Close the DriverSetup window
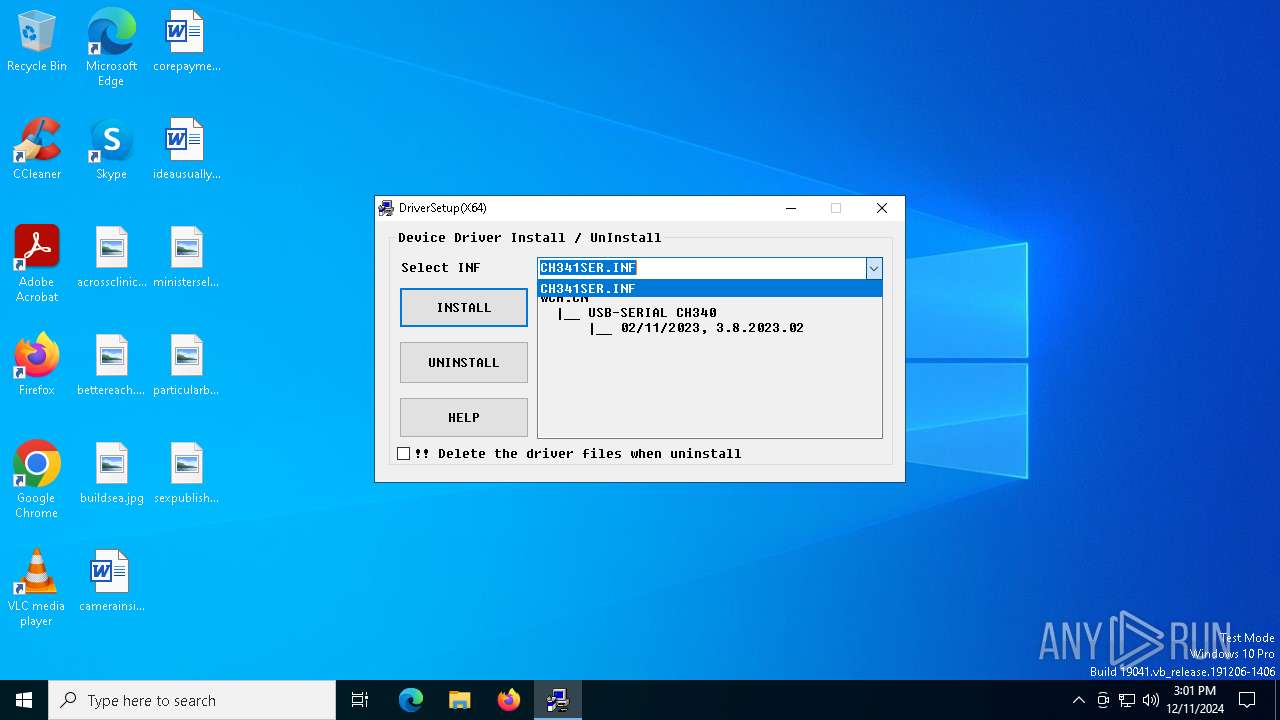The width and height of the screenshot is (1280, 720). (x=881, y=208)
